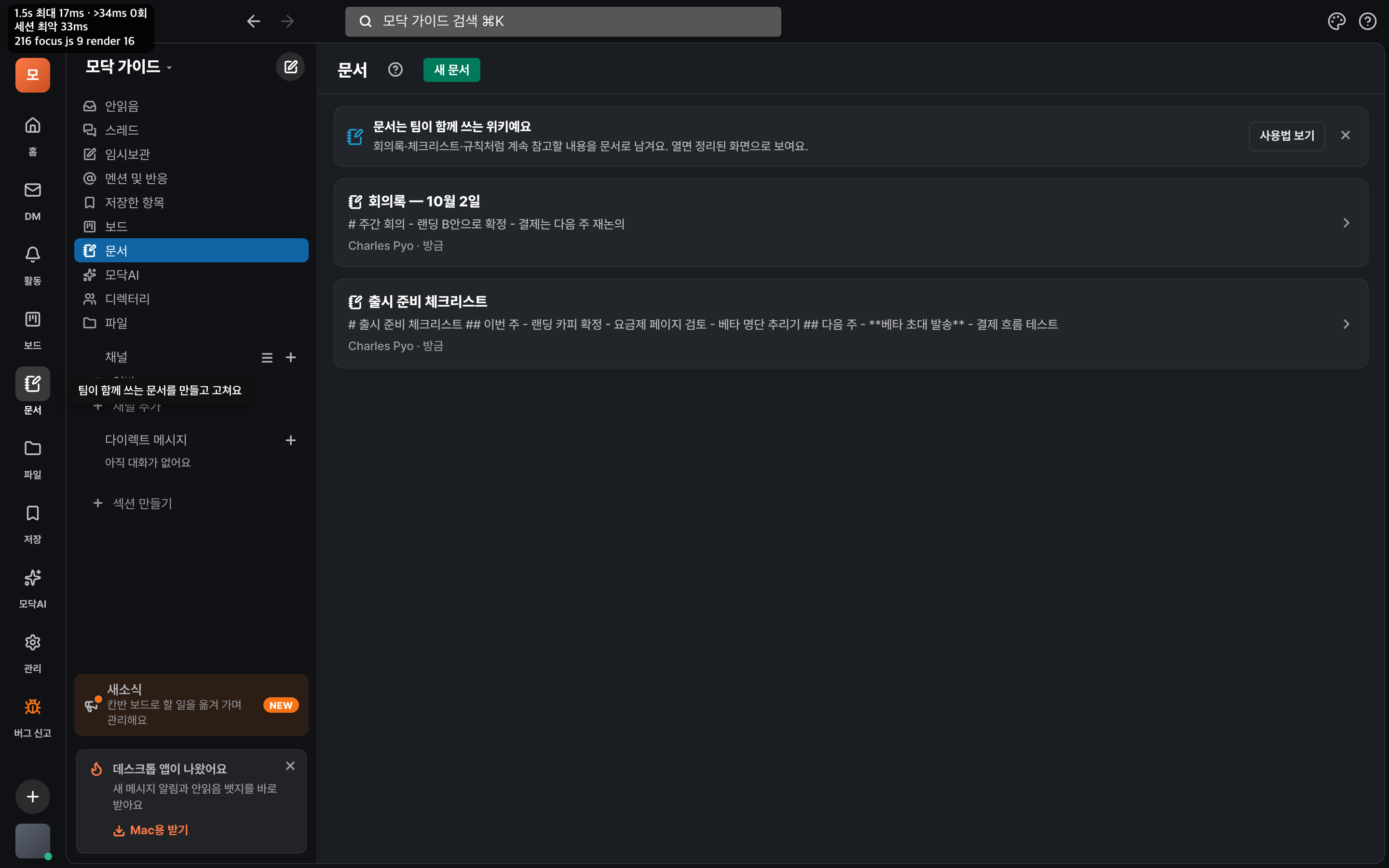This screenshot has height=868, width=1389.
Task: Click the 버그 신고 bug icon
Action: pyautogui.click(x=33, y=706)
